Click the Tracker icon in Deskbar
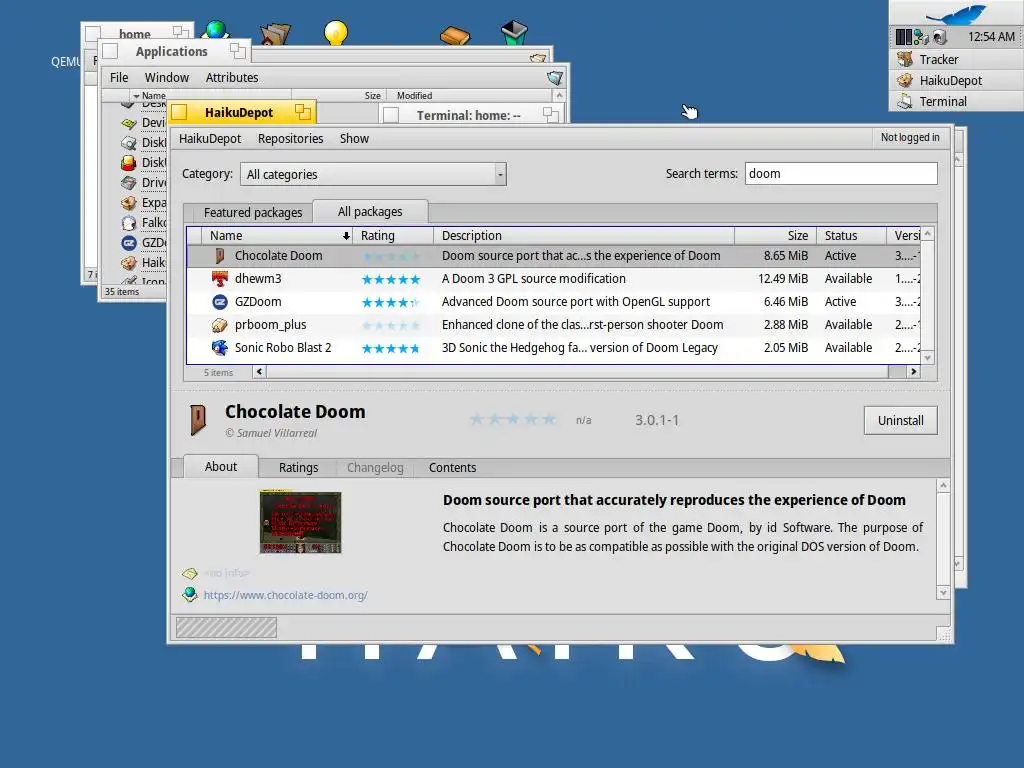 pos(904,59)
